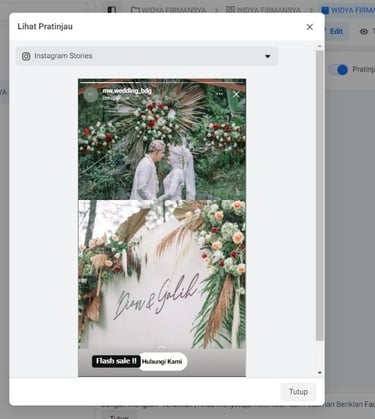375x419 pixels.
Task: Click the eye icon in background toolbar
Action: point(364,32)
